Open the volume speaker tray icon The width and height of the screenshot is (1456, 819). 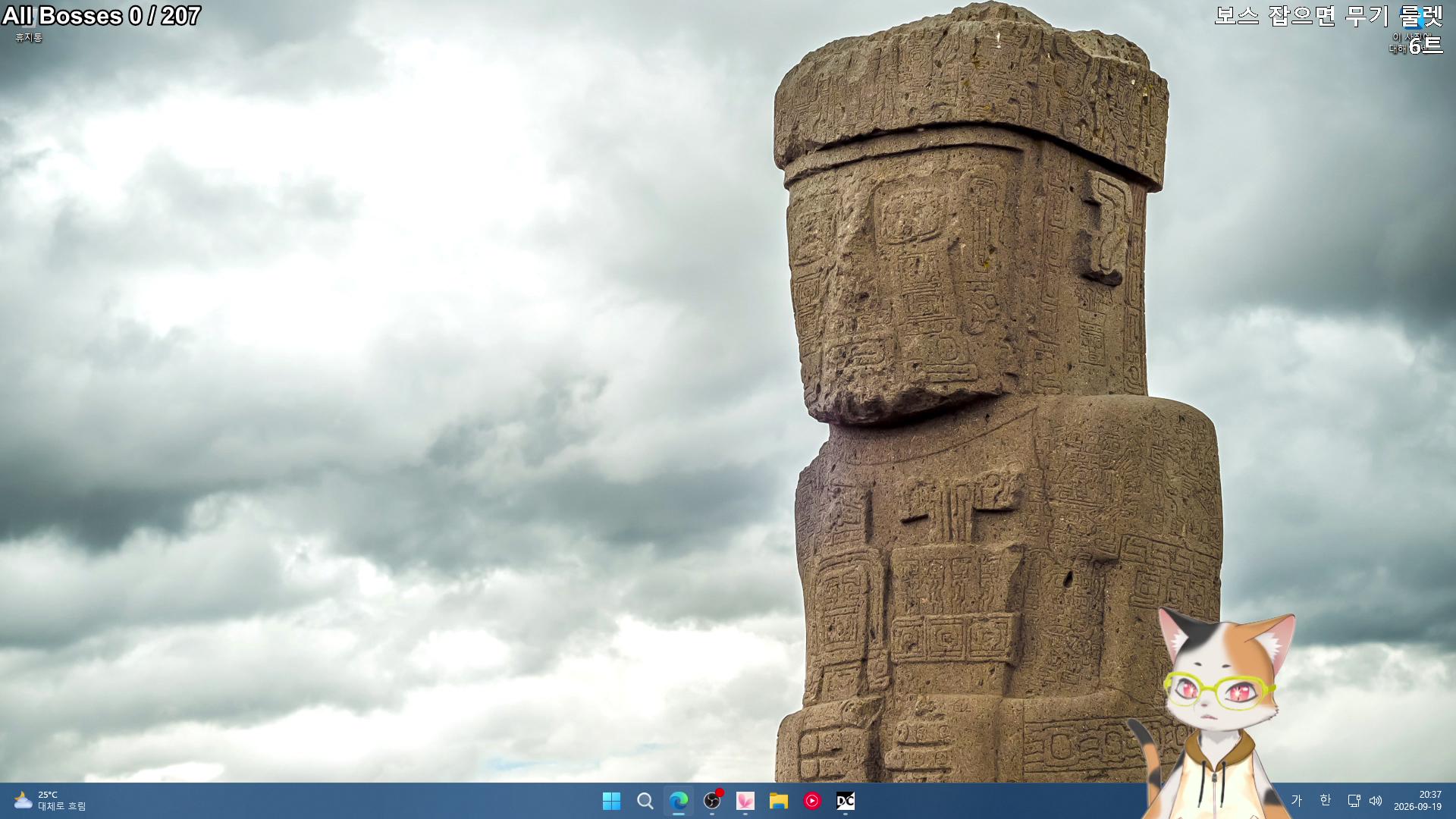[1376, 801]
